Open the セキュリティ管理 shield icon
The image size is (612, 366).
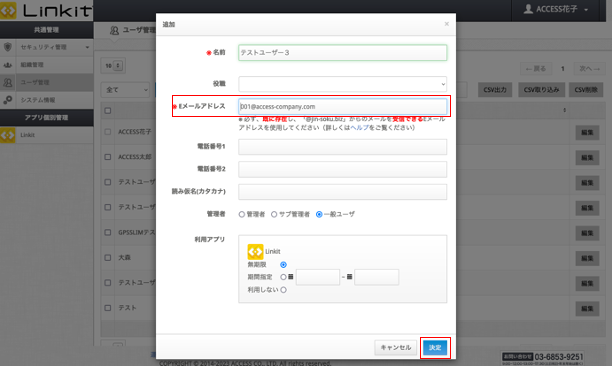pyautogui.click(x=7, y=47)
